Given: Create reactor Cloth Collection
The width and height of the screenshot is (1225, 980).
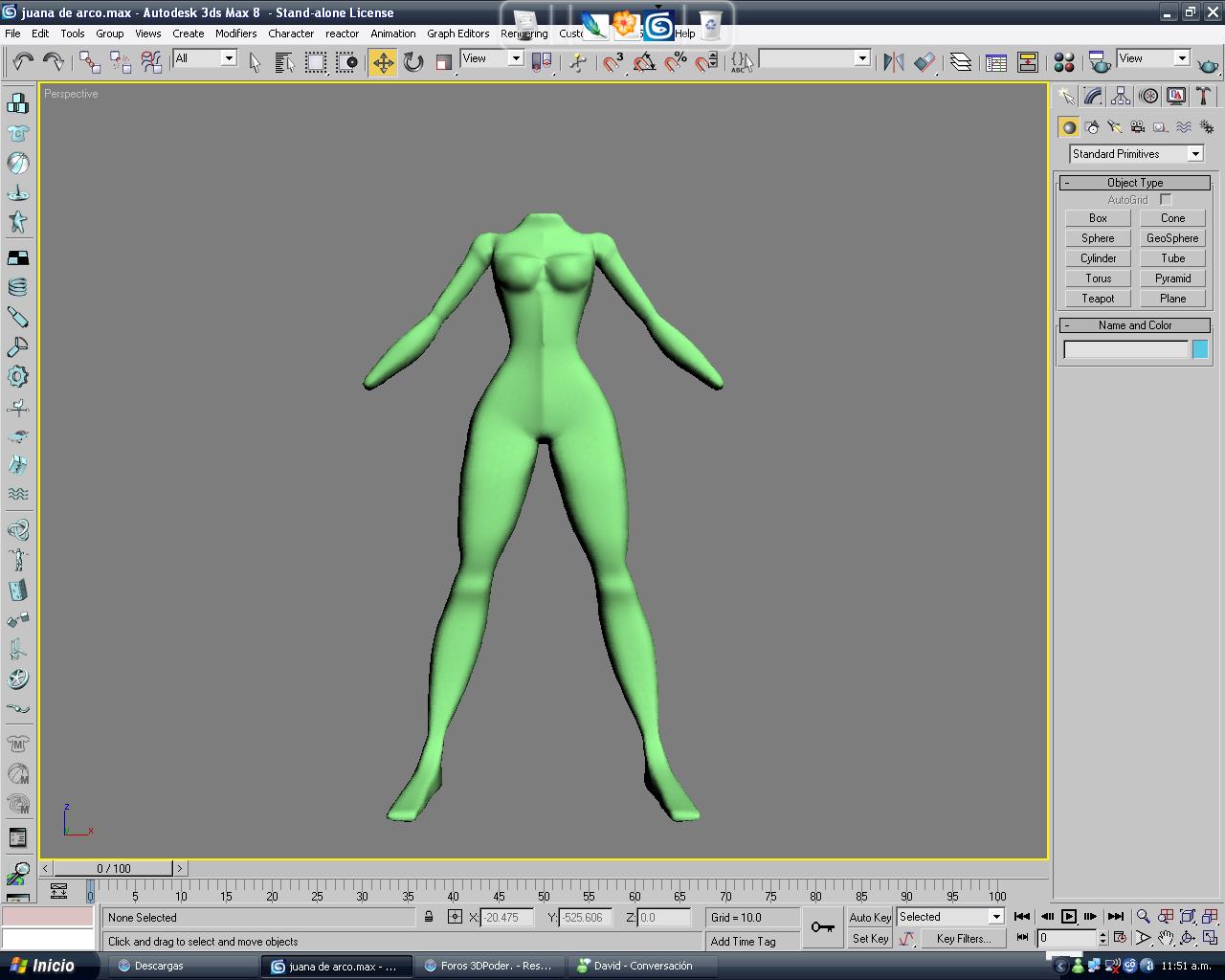Looking at the screenshot, I should pos(18,133).
